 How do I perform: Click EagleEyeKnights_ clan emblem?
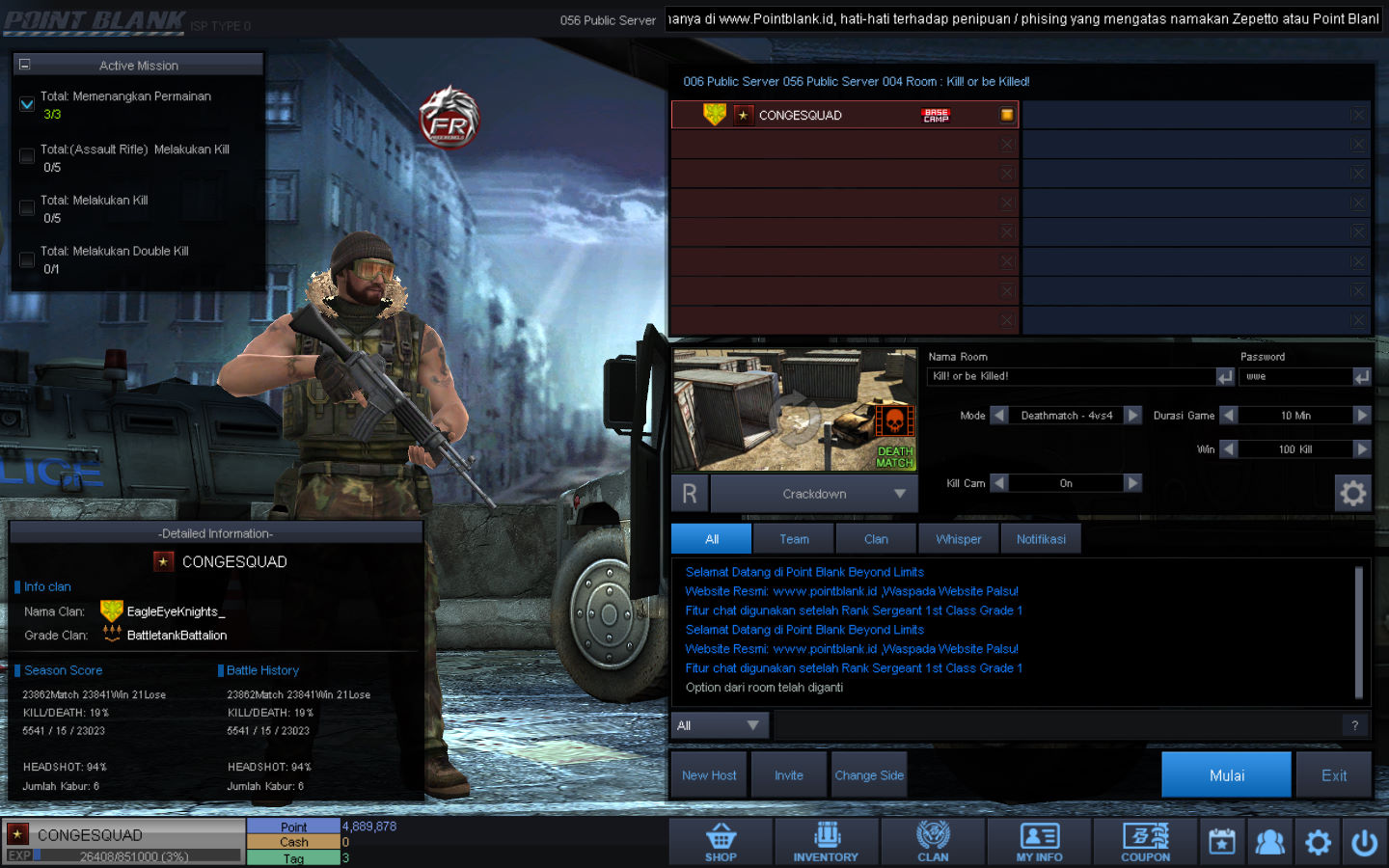pos(112,610)
